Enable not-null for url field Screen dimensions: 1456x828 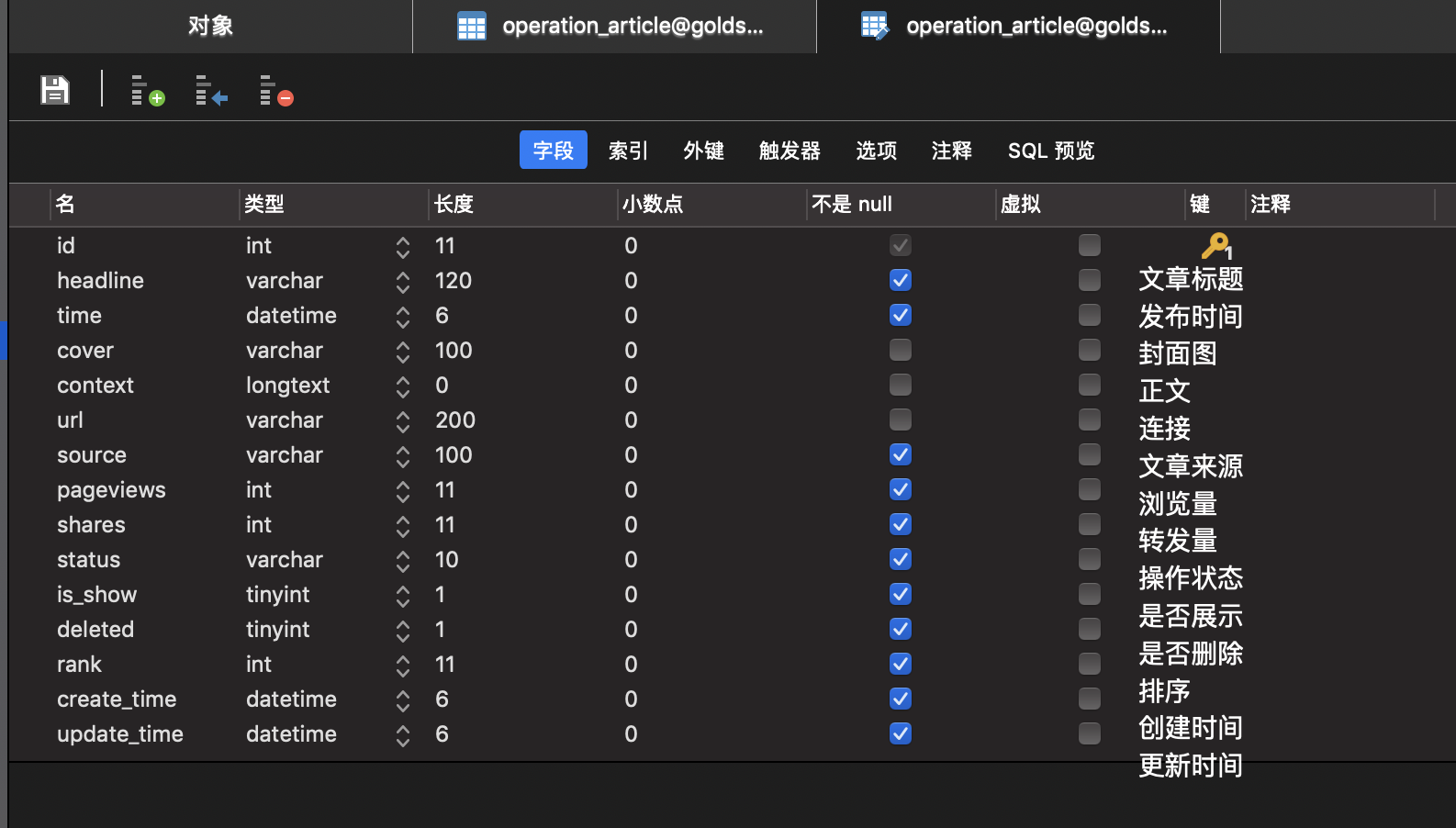point(901,420)
